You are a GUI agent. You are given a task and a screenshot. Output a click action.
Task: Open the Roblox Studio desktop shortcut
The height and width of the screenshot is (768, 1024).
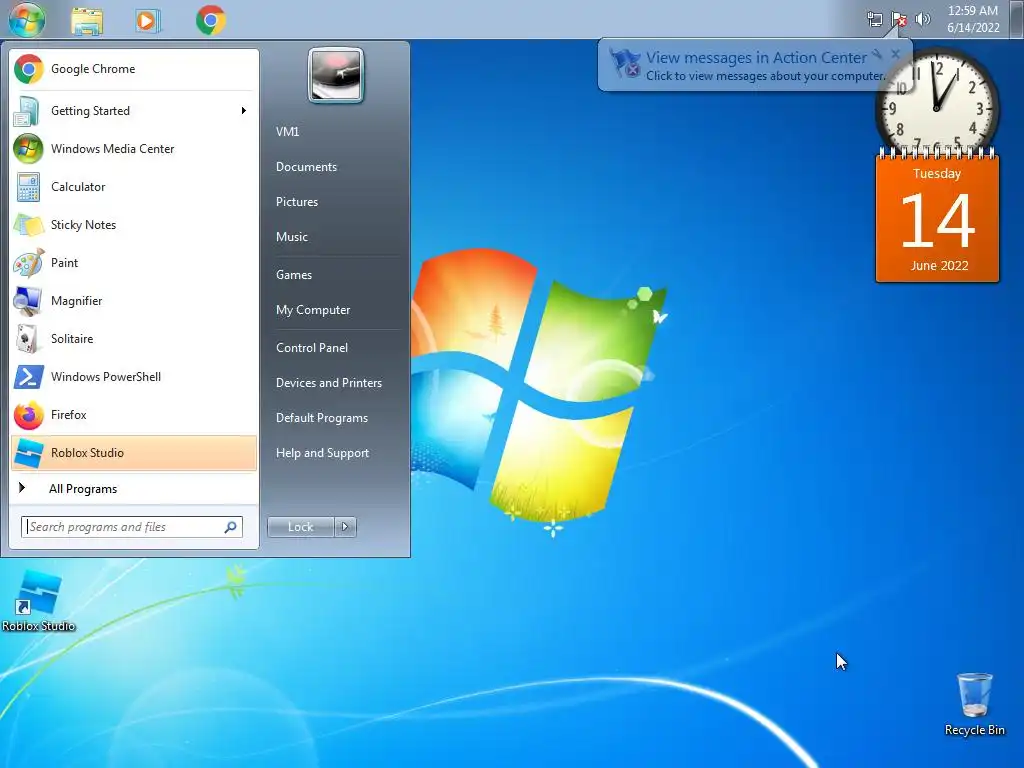38,601
